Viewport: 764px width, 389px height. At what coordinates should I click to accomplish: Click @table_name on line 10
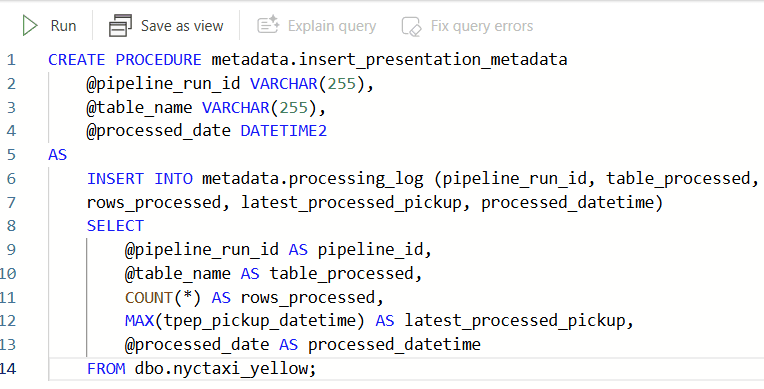point(178,273)
